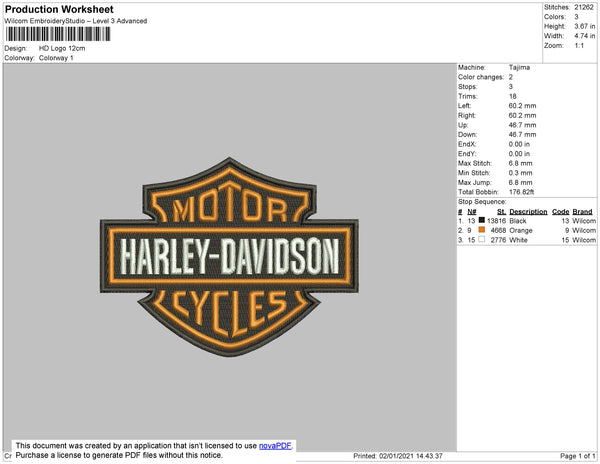Click the barcode under the worksheet title
Viewport: 600px width, 464px height.
pyautogui.click(x=58, y=34)
